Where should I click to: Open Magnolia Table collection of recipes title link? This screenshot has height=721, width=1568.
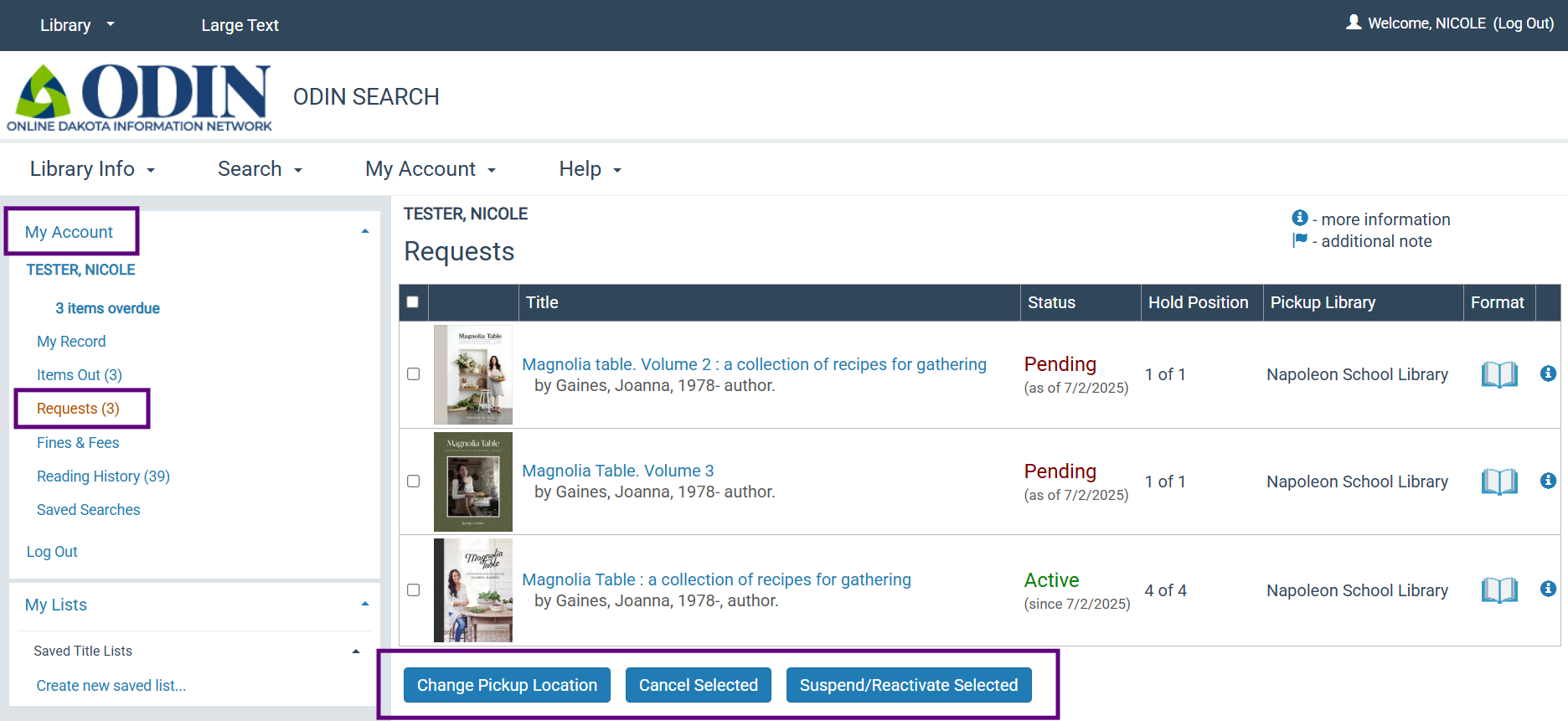tap(716, 579)
